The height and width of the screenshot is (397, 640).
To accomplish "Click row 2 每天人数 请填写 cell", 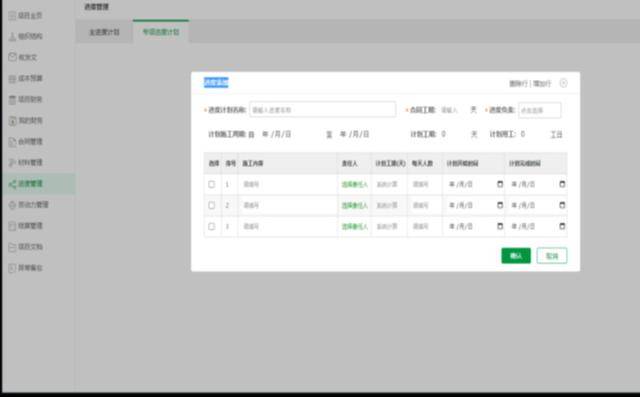I will [x=424, y=205].
